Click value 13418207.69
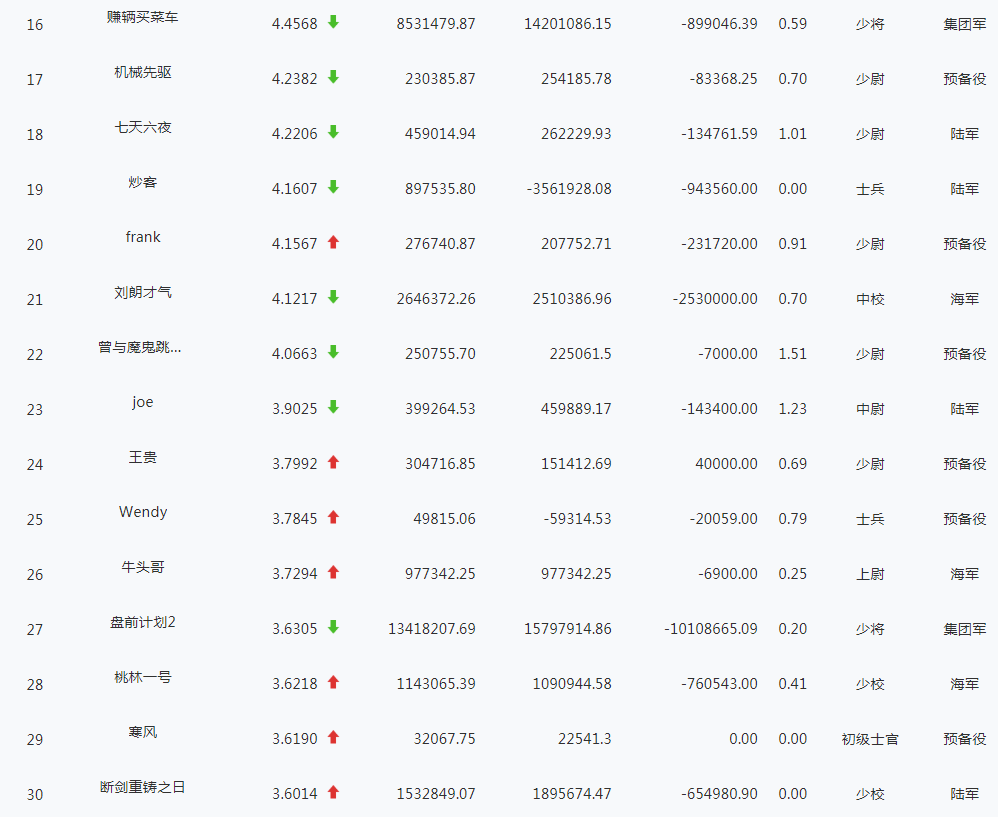Viewport: 998px width, 817px height. (x=432, y=629)
